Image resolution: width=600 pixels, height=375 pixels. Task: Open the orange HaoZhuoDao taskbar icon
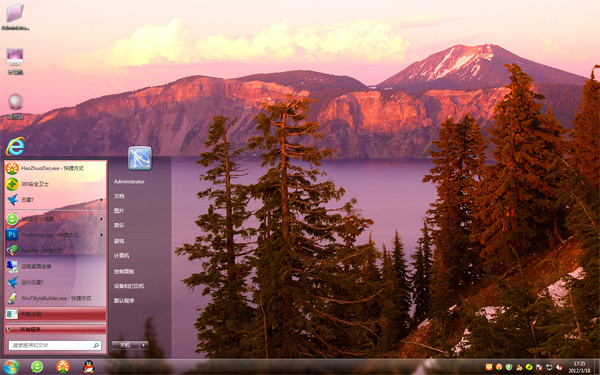point(63,367)
